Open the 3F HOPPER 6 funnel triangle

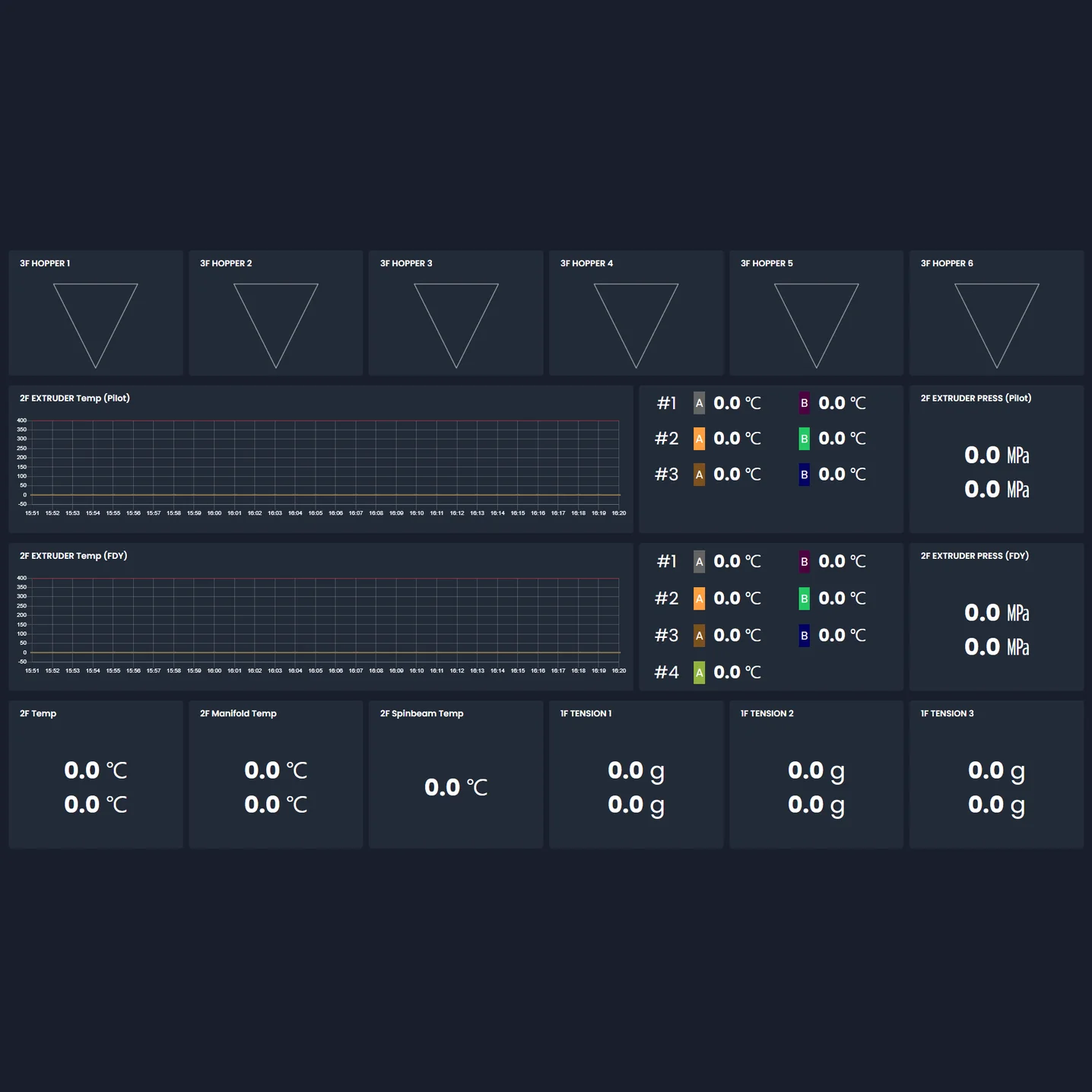click(997, 325)
